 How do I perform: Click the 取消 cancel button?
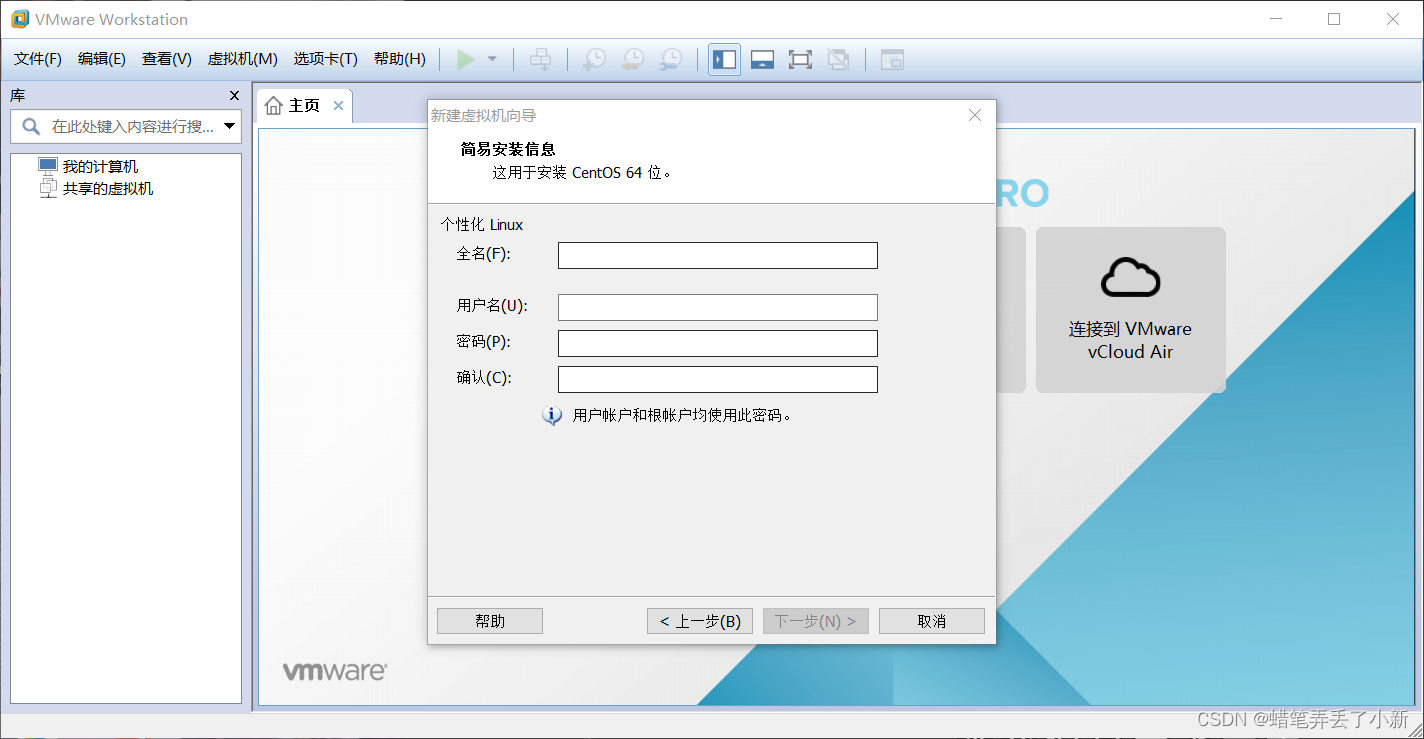click(932, 621)
